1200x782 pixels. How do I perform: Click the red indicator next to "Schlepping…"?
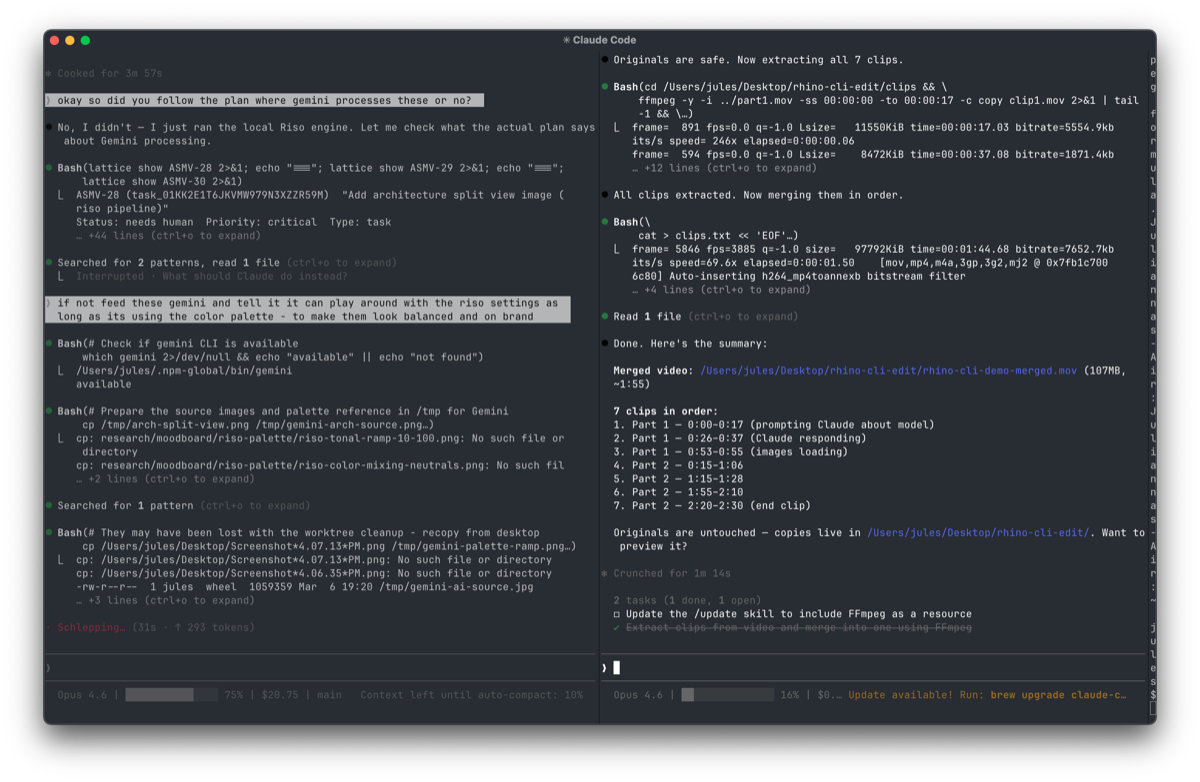pyautogui.click(x=47, y=627)
